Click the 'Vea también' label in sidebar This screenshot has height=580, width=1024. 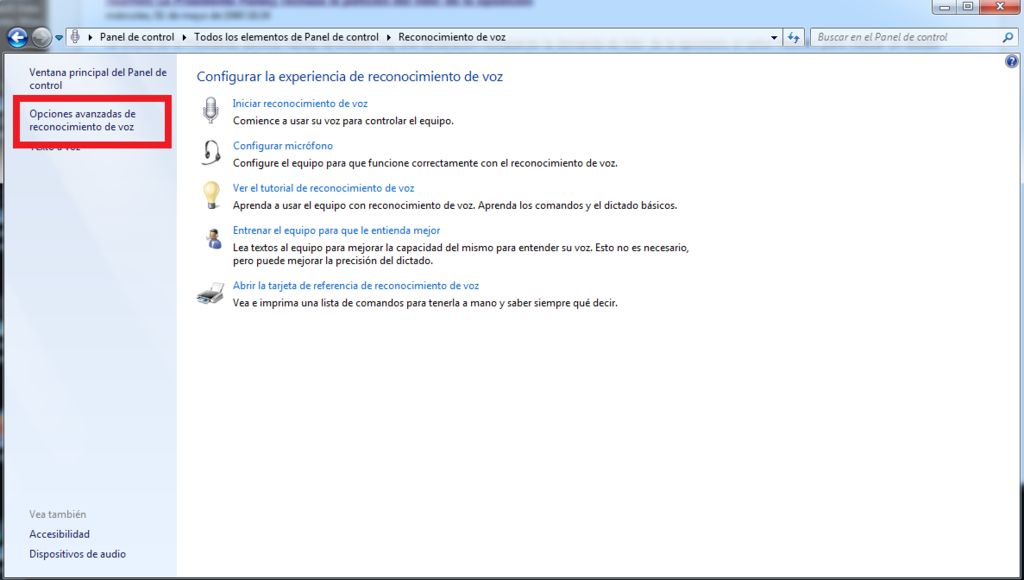(57, 515)
